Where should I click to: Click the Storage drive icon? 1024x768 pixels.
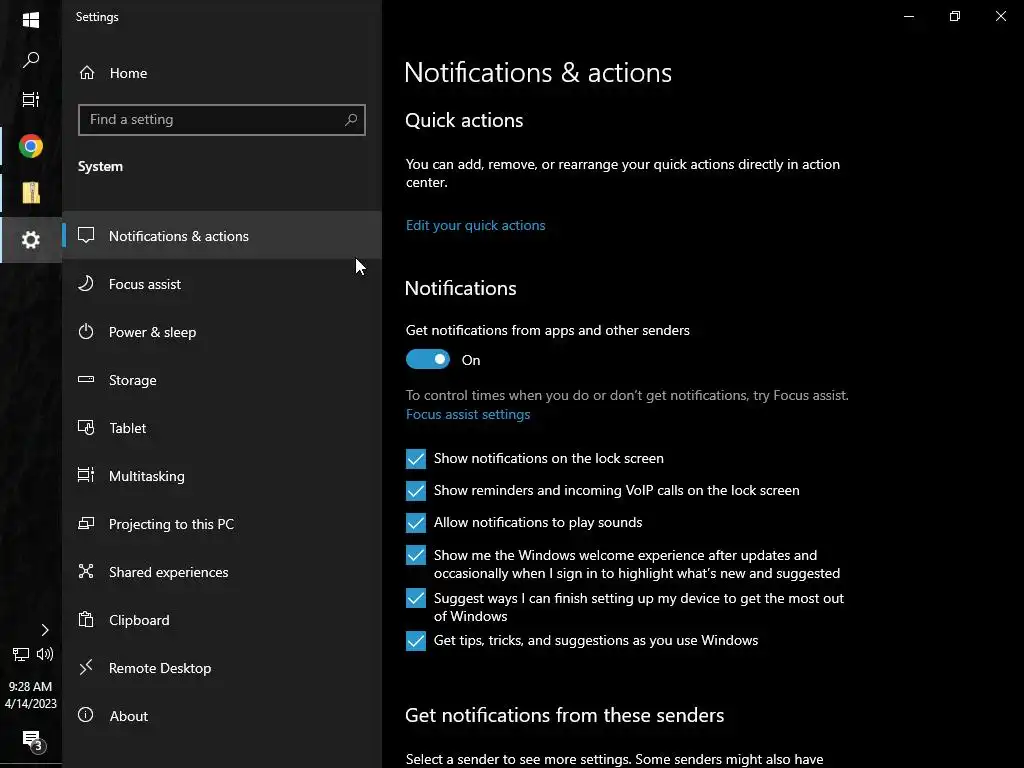tap(86, 380)
